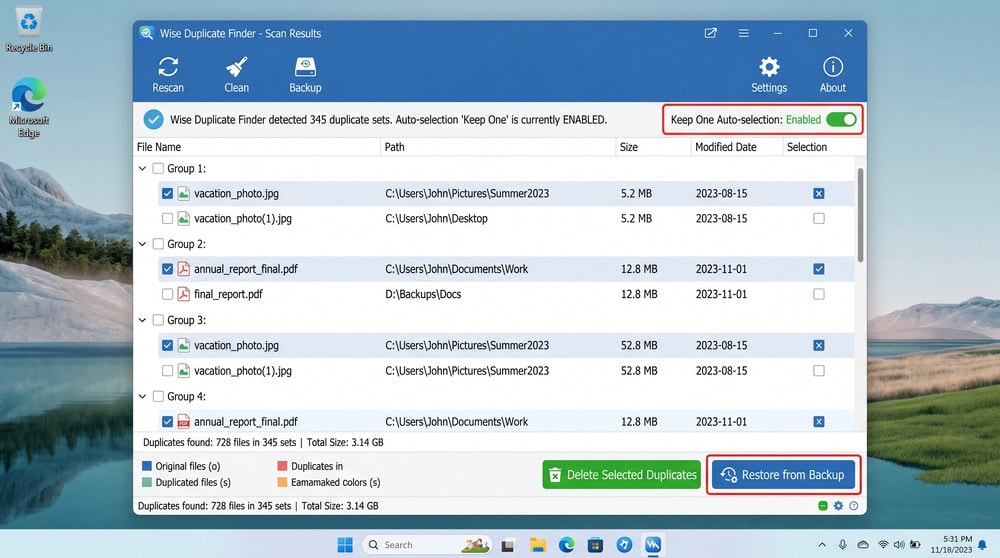This screenshot has height=558, width=1000.
Task: Open File Explorer from the taskbar
Action: click(538, 545)
